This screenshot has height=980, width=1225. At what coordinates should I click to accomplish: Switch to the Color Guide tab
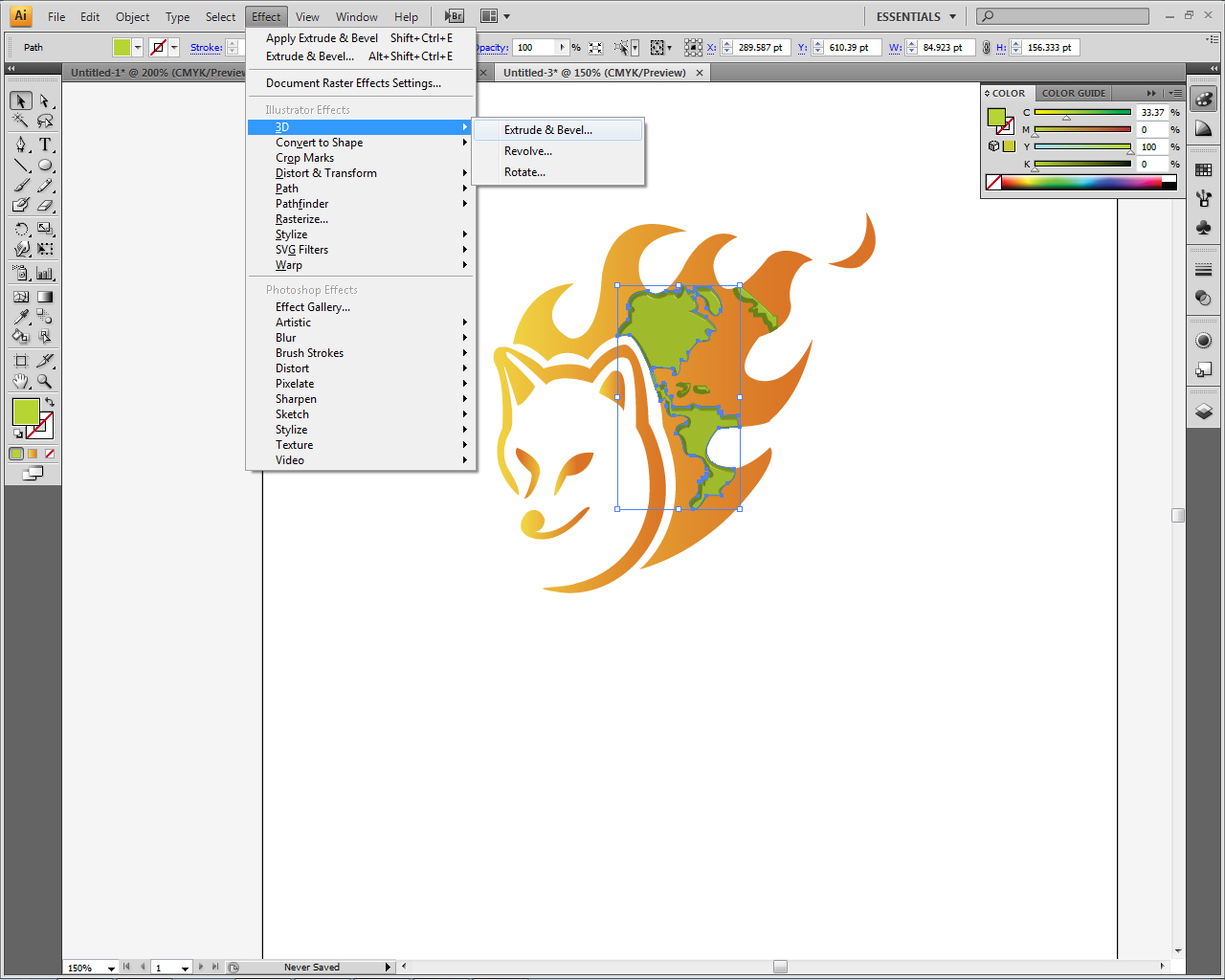tap(1073, 93)
